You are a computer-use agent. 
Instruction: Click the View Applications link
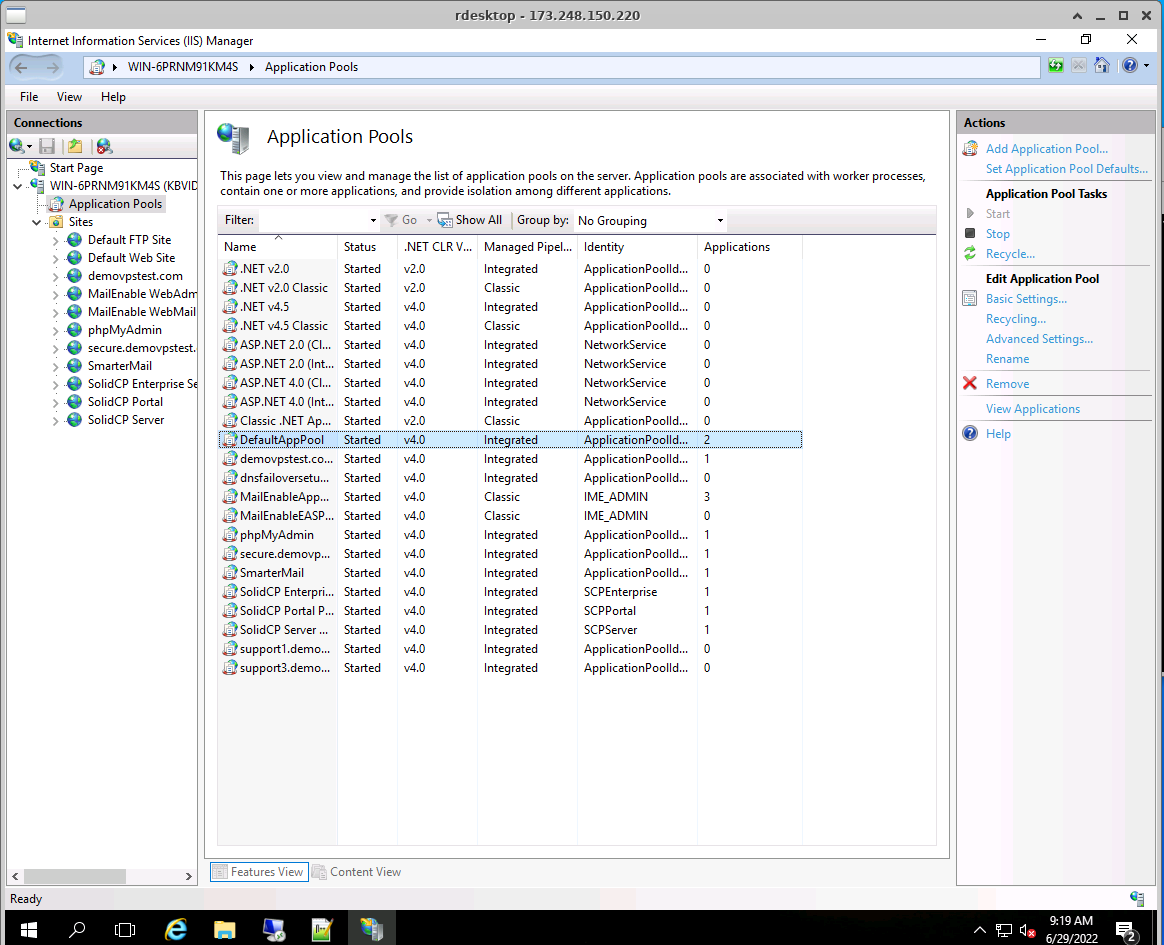(x=1033, y=408)
